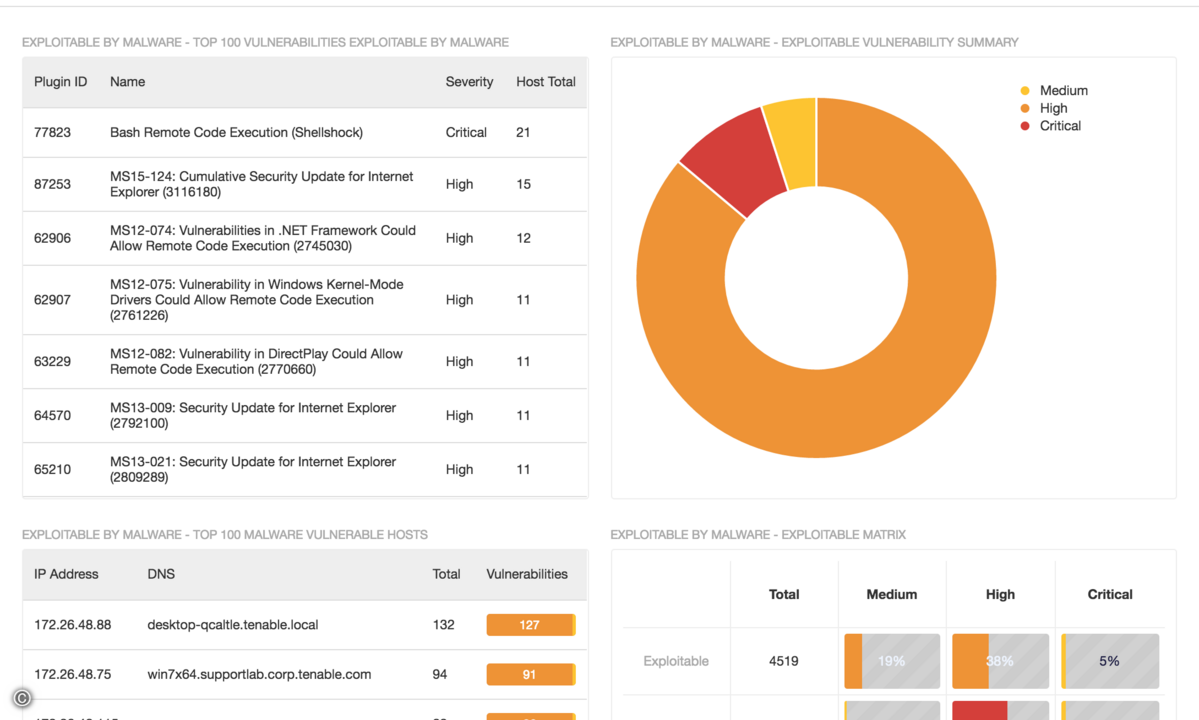Open the 38% High exploitable matrix cell
Screen dimensions: 1199x720
pos(1000,661)
